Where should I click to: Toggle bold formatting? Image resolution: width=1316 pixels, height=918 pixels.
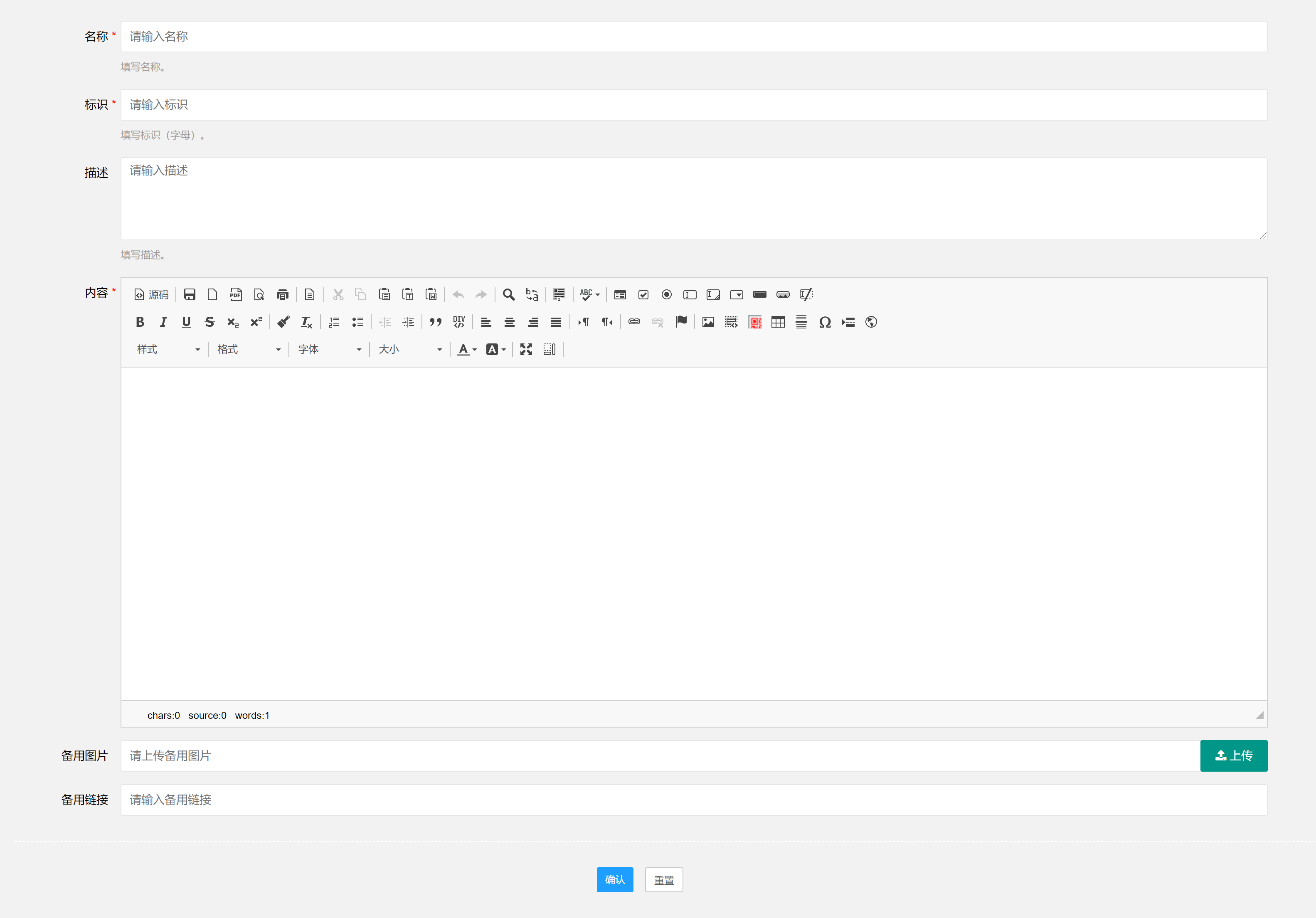click(x=140, y=322)
